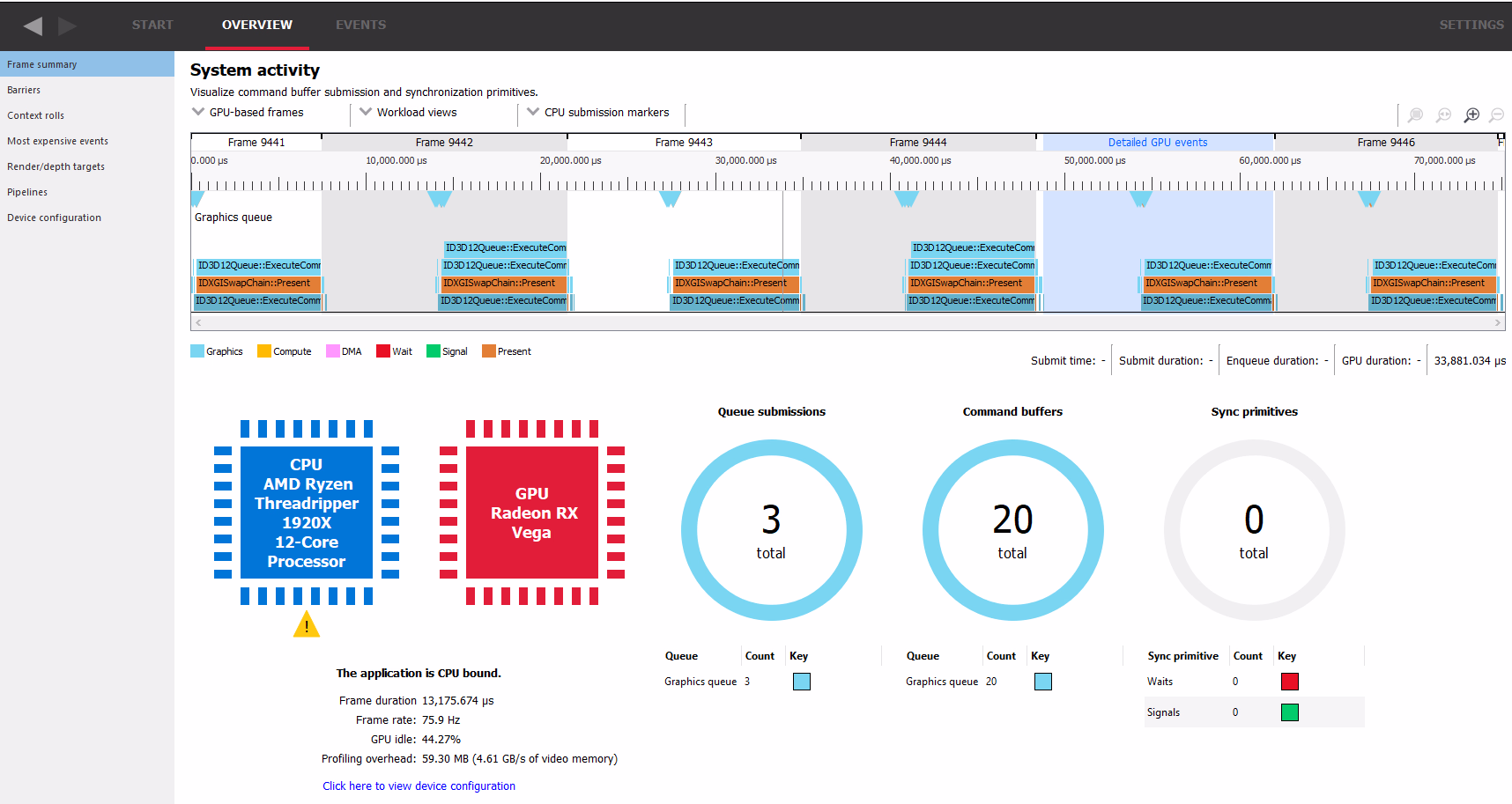Click the zoom reset magnifier icon
This screenshot has width=1512, height=804.
coord(1443,115)
